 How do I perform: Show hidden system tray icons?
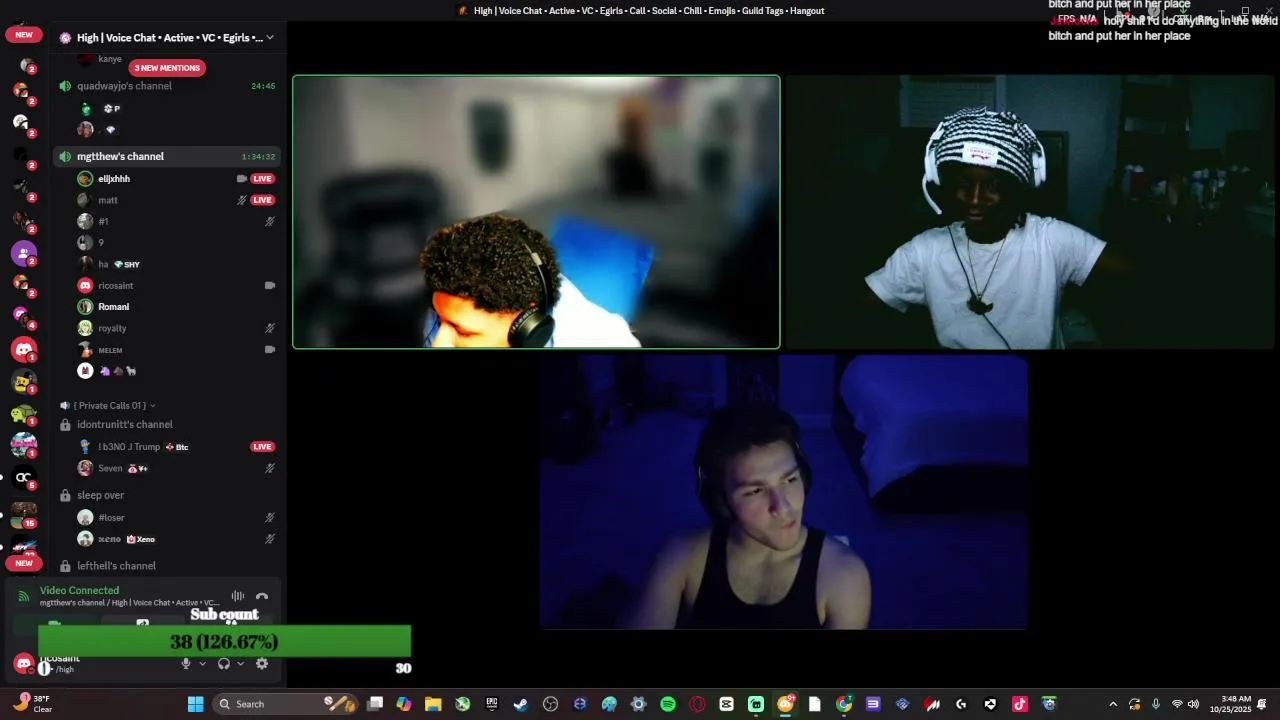(1113, 704)
